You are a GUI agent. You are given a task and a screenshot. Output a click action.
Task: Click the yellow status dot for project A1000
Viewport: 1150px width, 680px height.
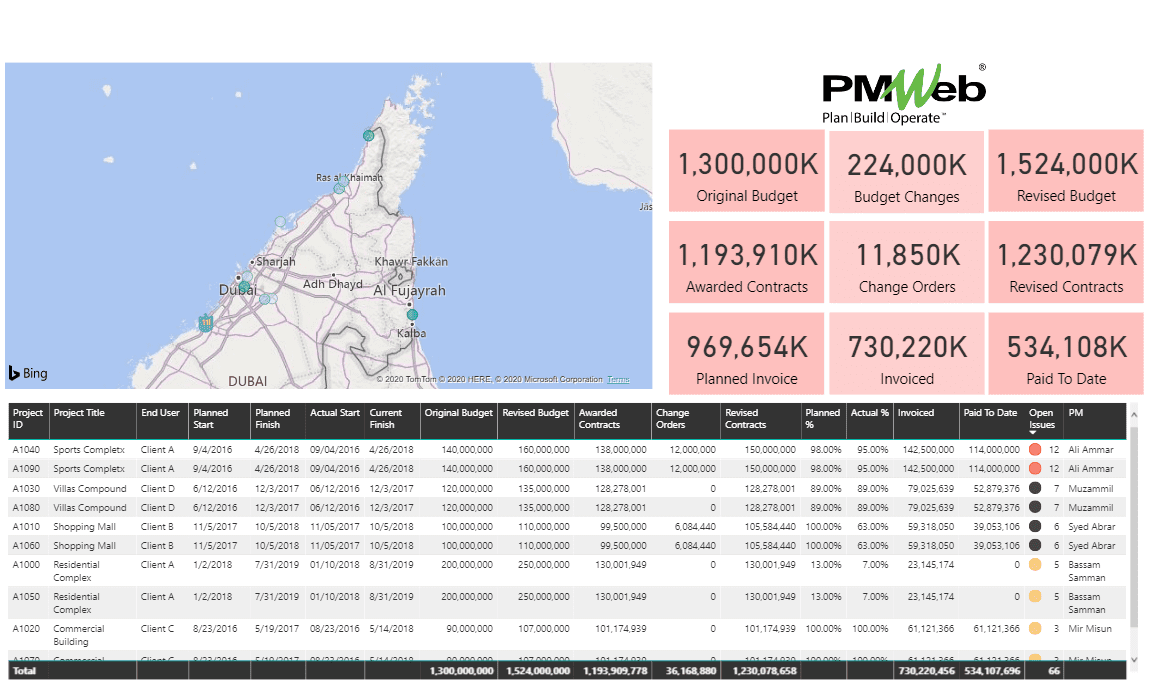(x=1035, y=565)
